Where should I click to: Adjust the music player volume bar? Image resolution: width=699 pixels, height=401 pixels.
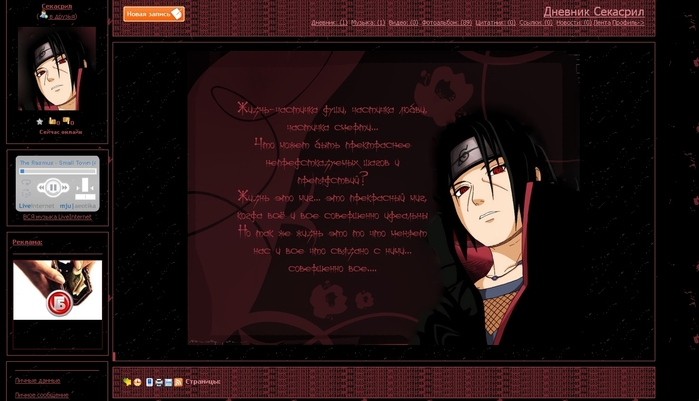tap(85, 184)
